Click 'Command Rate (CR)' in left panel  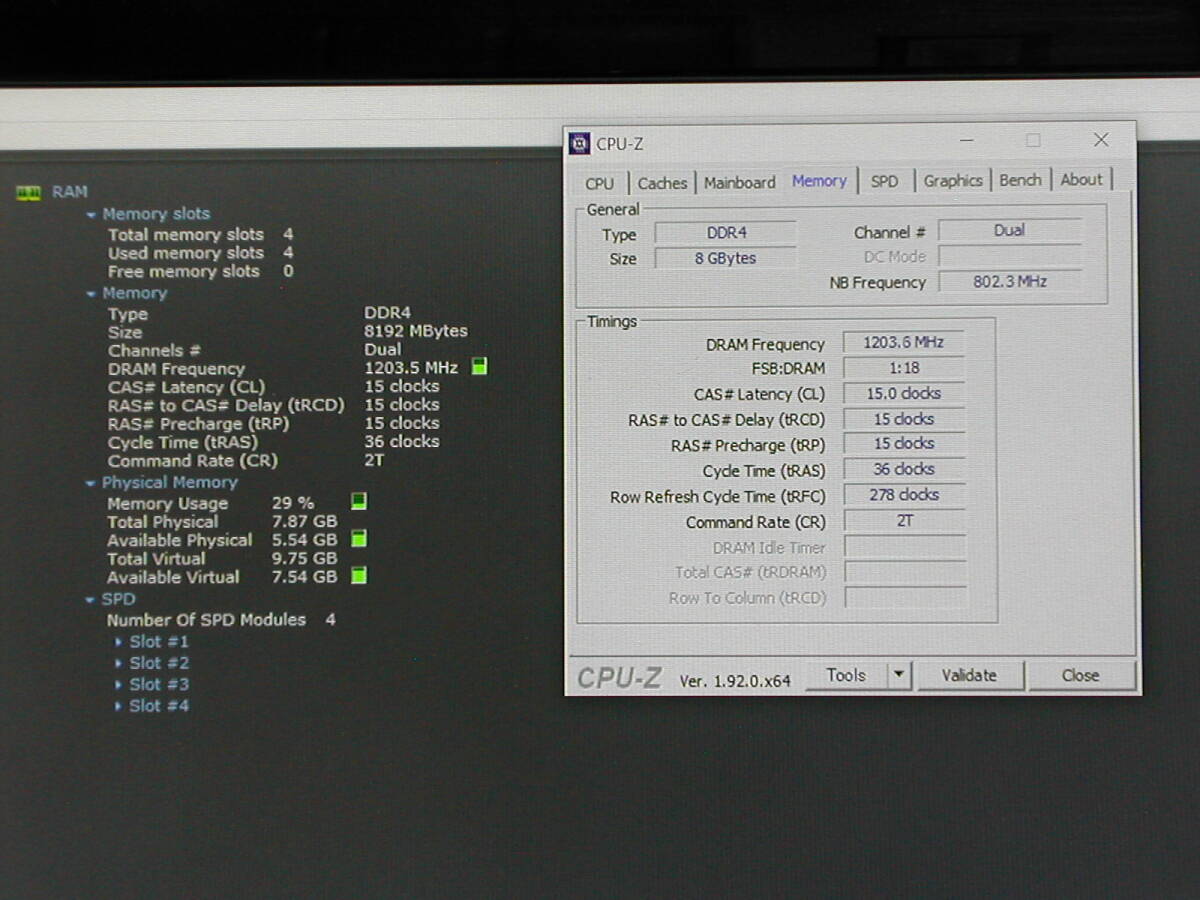click(193, 461)
